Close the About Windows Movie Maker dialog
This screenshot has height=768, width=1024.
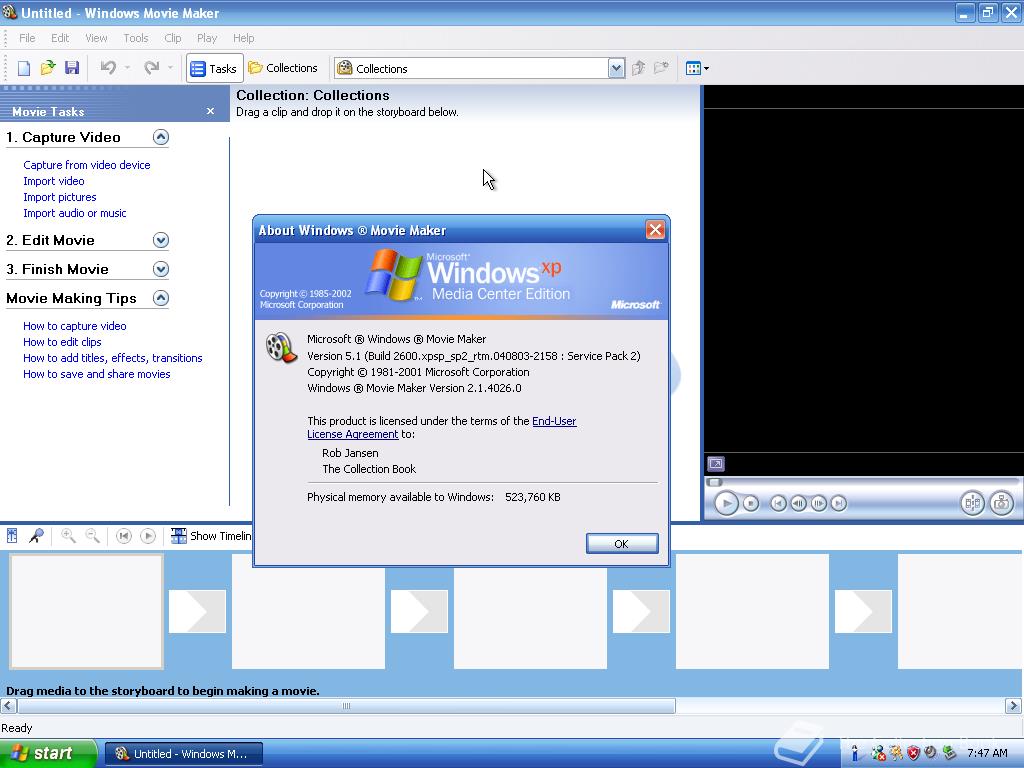tap(655, 230)
